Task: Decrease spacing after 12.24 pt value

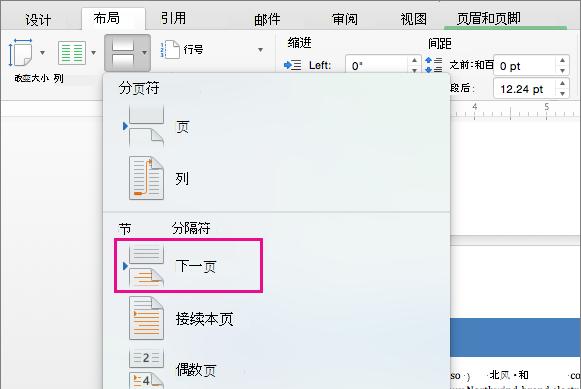Action: tap(562, 93)
